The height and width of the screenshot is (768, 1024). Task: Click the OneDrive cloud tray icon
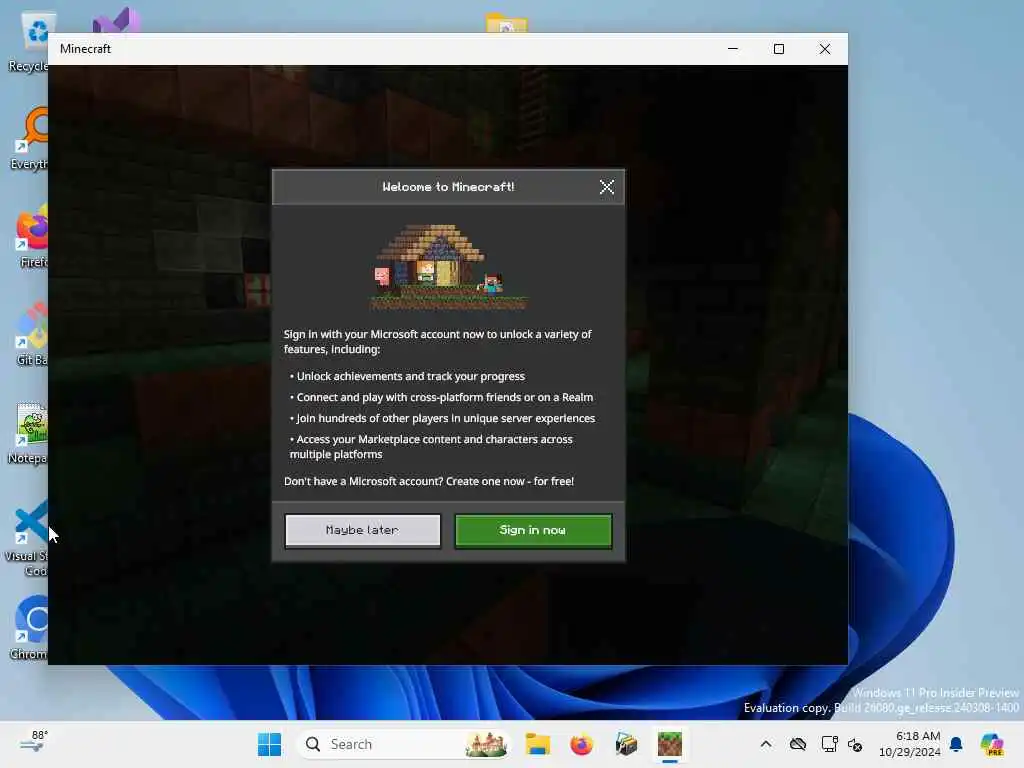pyautogui.click(x=797, y=744)
